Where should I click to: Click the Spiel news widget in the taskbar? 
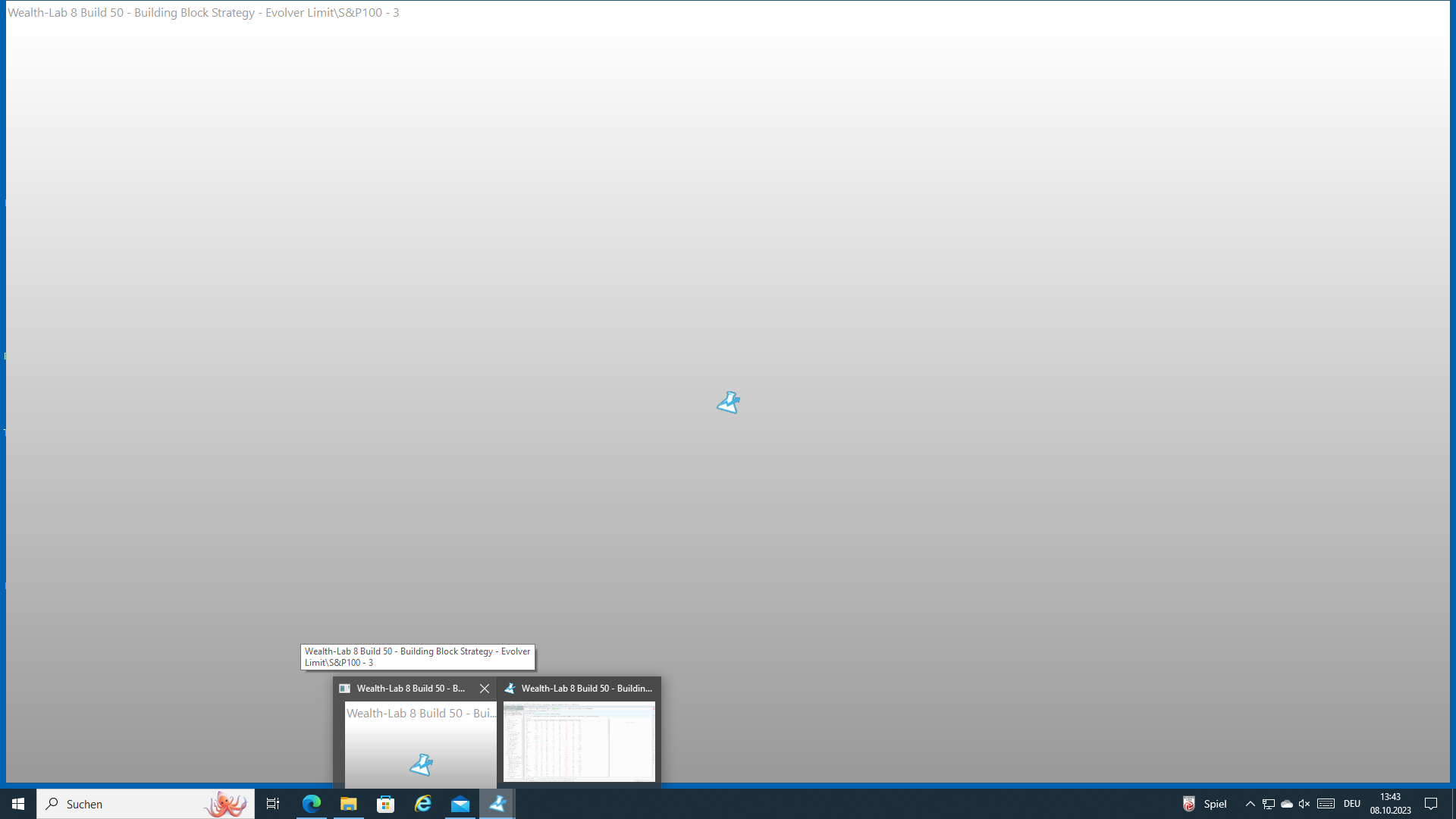click(x=1205, y=804)
